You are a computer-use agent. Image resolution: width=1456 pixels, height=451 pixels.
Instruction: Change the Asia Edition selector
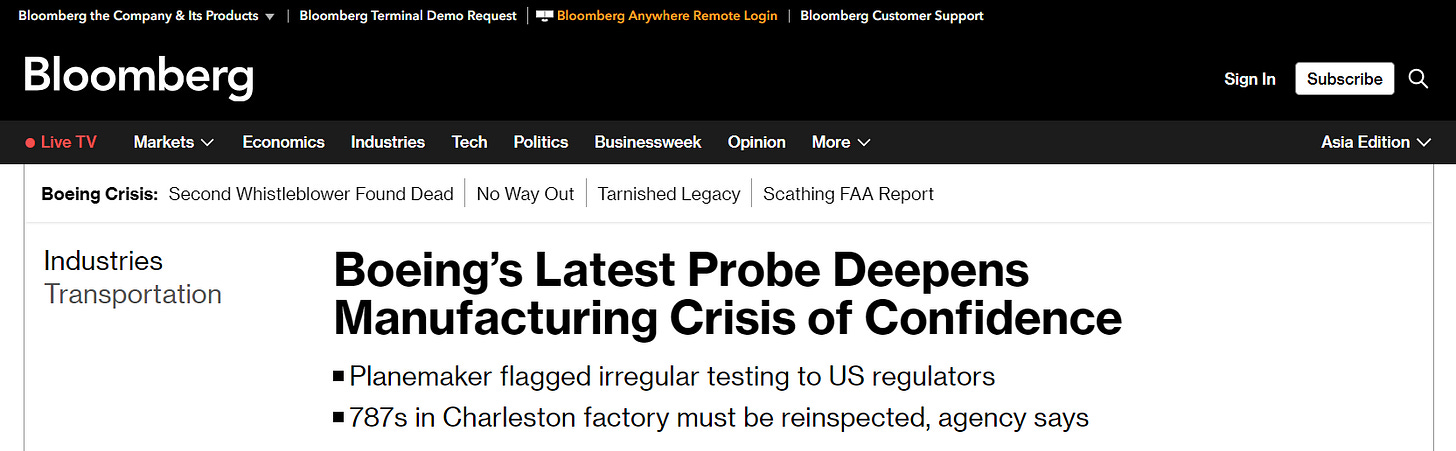[1377, 142]
